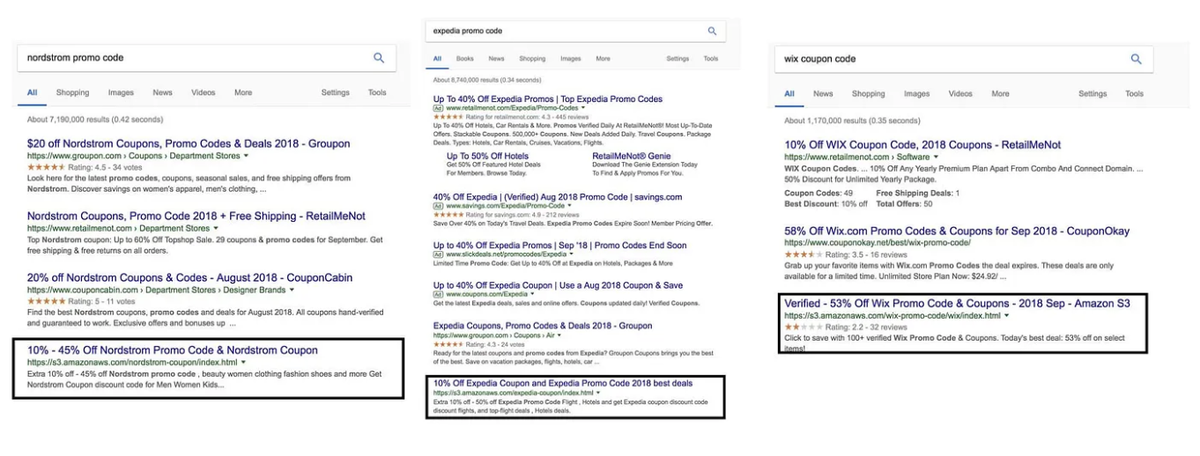Open '10% - 45% Off Nordstrom Promo Code' result
Screen dimensions: 1200x456
[172, 351]
